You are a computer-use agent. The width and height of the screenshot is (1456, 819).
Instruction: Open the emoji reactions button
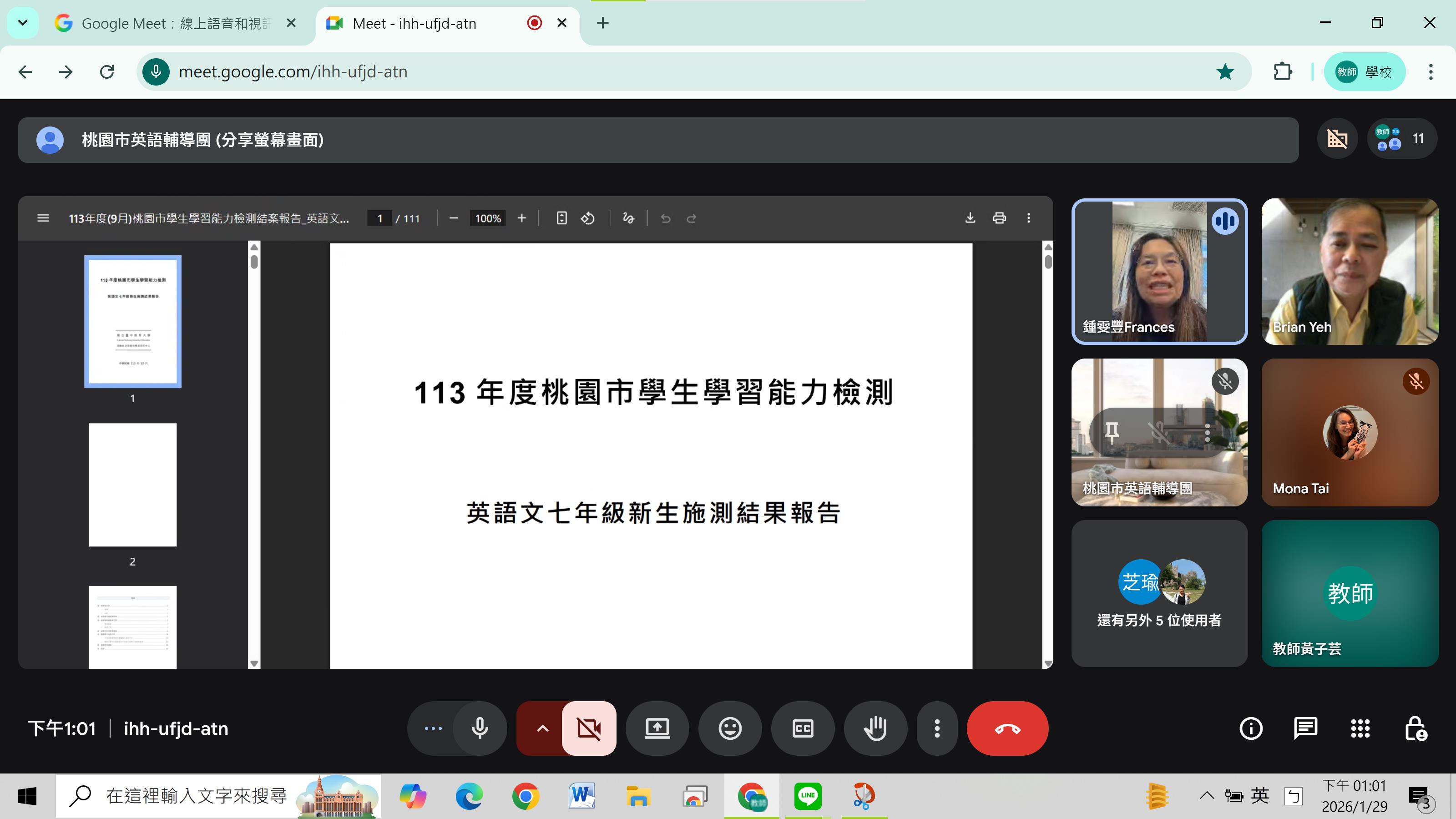[730, 728]
